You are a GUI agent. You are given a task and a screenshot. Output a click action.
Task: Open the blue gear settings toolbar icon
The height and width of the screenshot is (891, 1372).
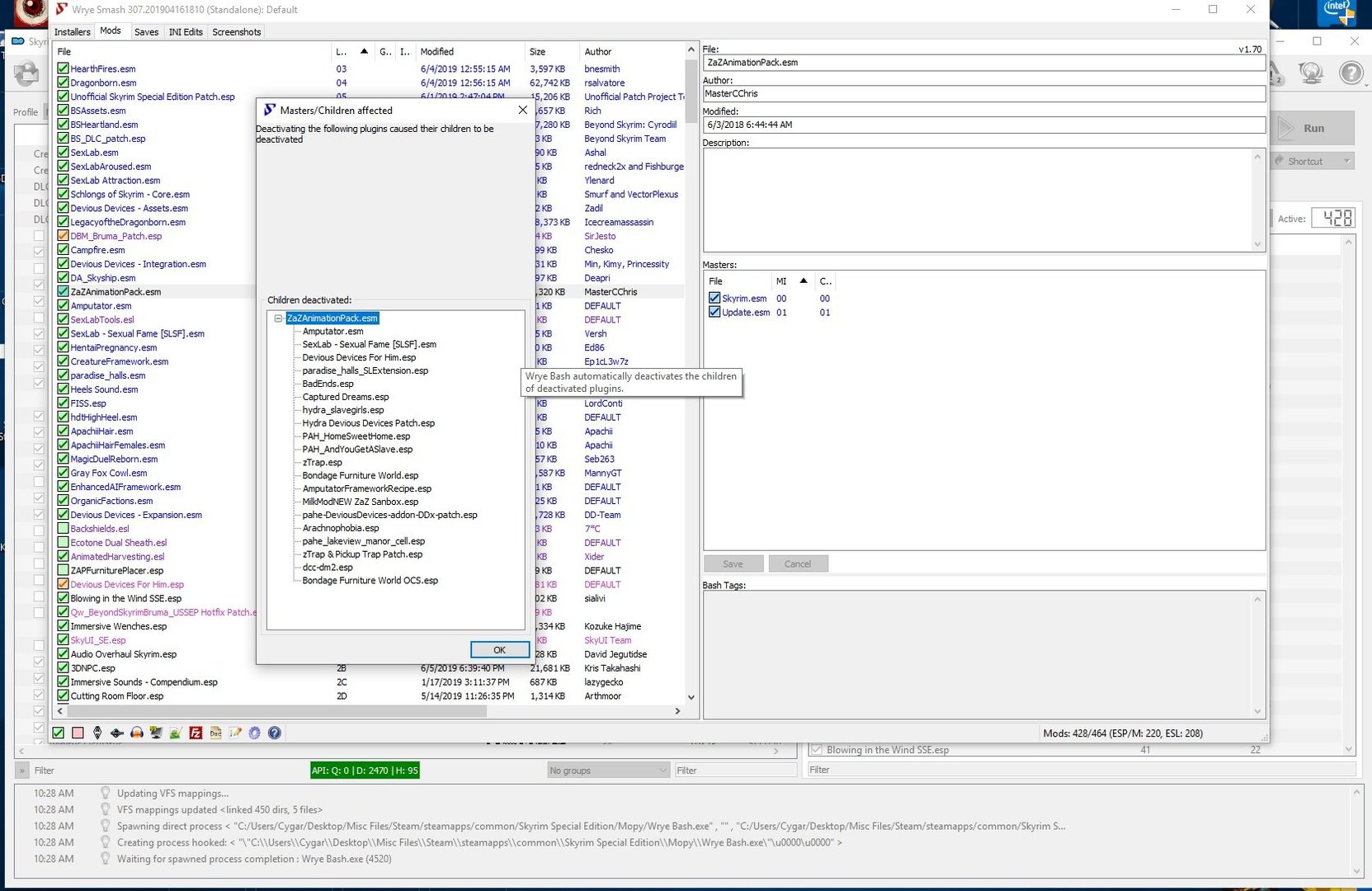[255, 733]
